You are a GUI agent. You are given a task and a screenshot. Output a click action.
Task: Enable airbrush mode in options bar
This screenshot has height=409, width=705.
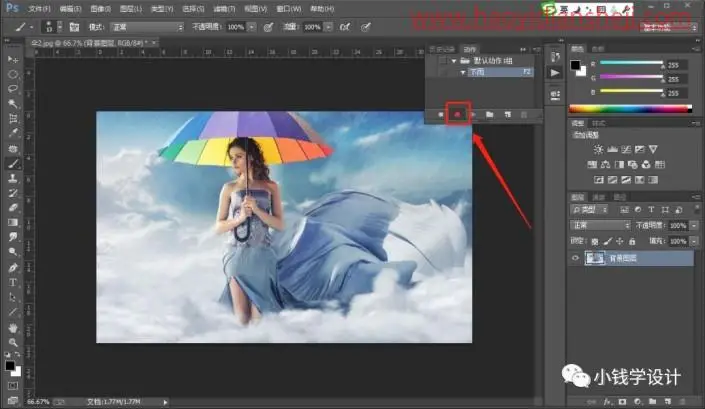click(x=345, y=27)
